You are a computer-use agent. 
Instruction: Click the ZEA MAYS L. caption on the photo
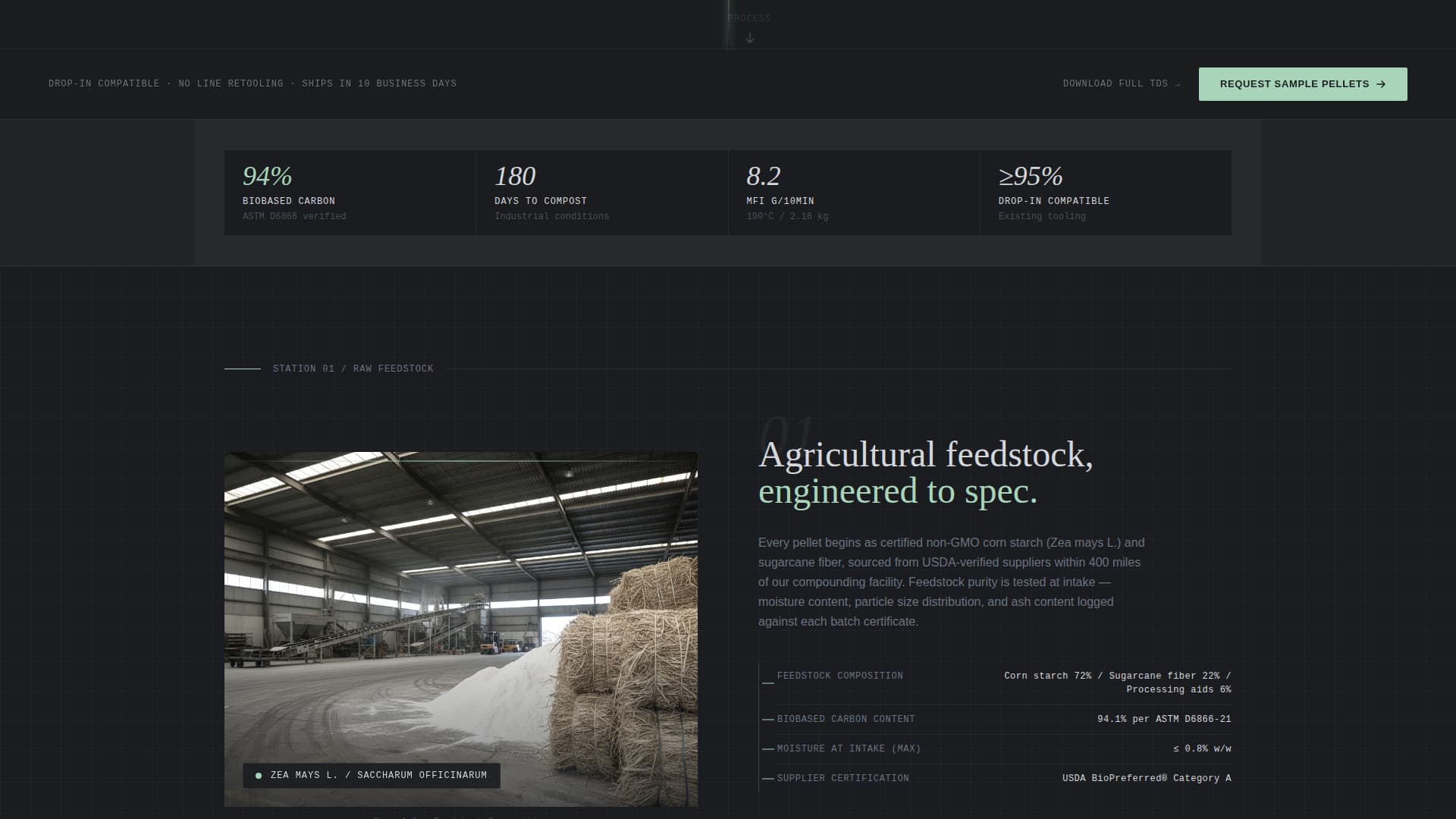(x=371, y=775)
